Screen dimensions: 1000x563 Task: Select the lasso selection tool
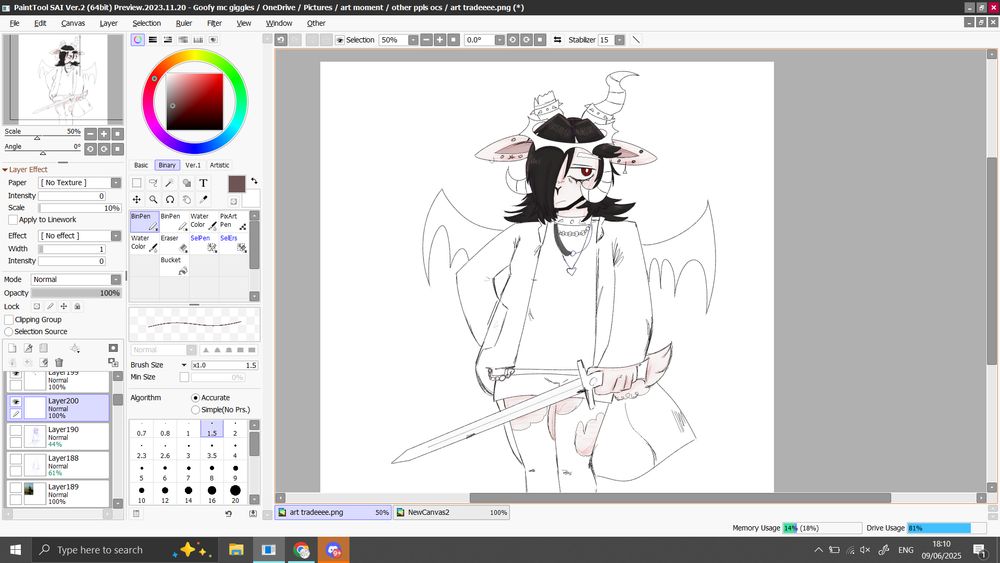[x=153, y=183]
